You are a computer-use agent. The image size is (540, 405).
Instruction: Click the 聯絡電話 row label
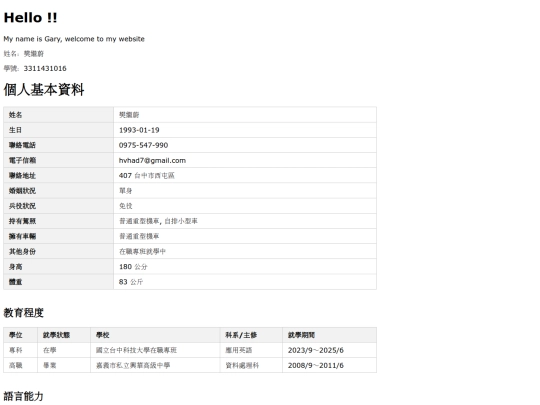pos(22,145)
